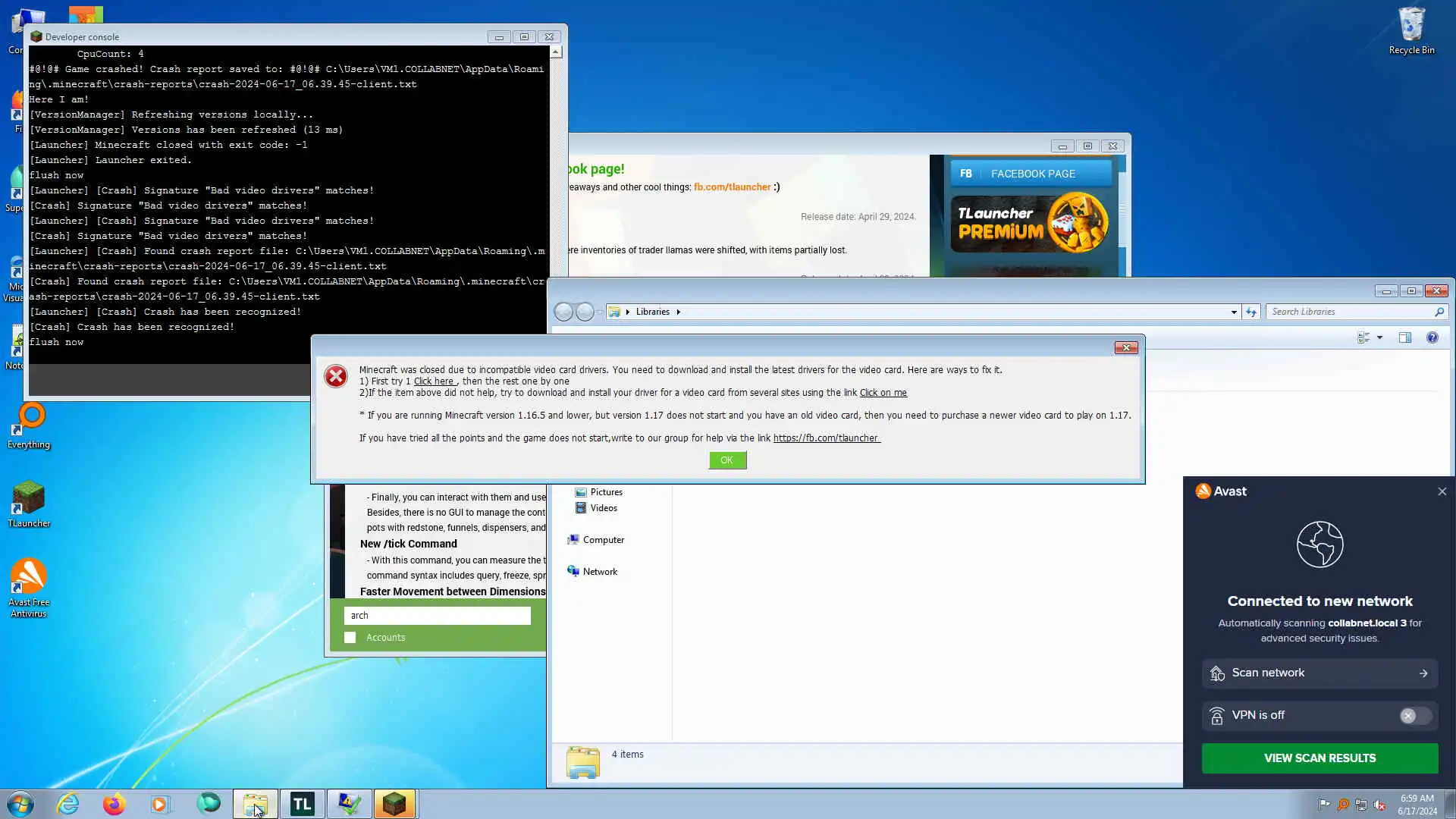Check the Accounts checkbox in TLauncher
Image resolution: width=1456 pixels, height=819 pixels.
point(350,638)
